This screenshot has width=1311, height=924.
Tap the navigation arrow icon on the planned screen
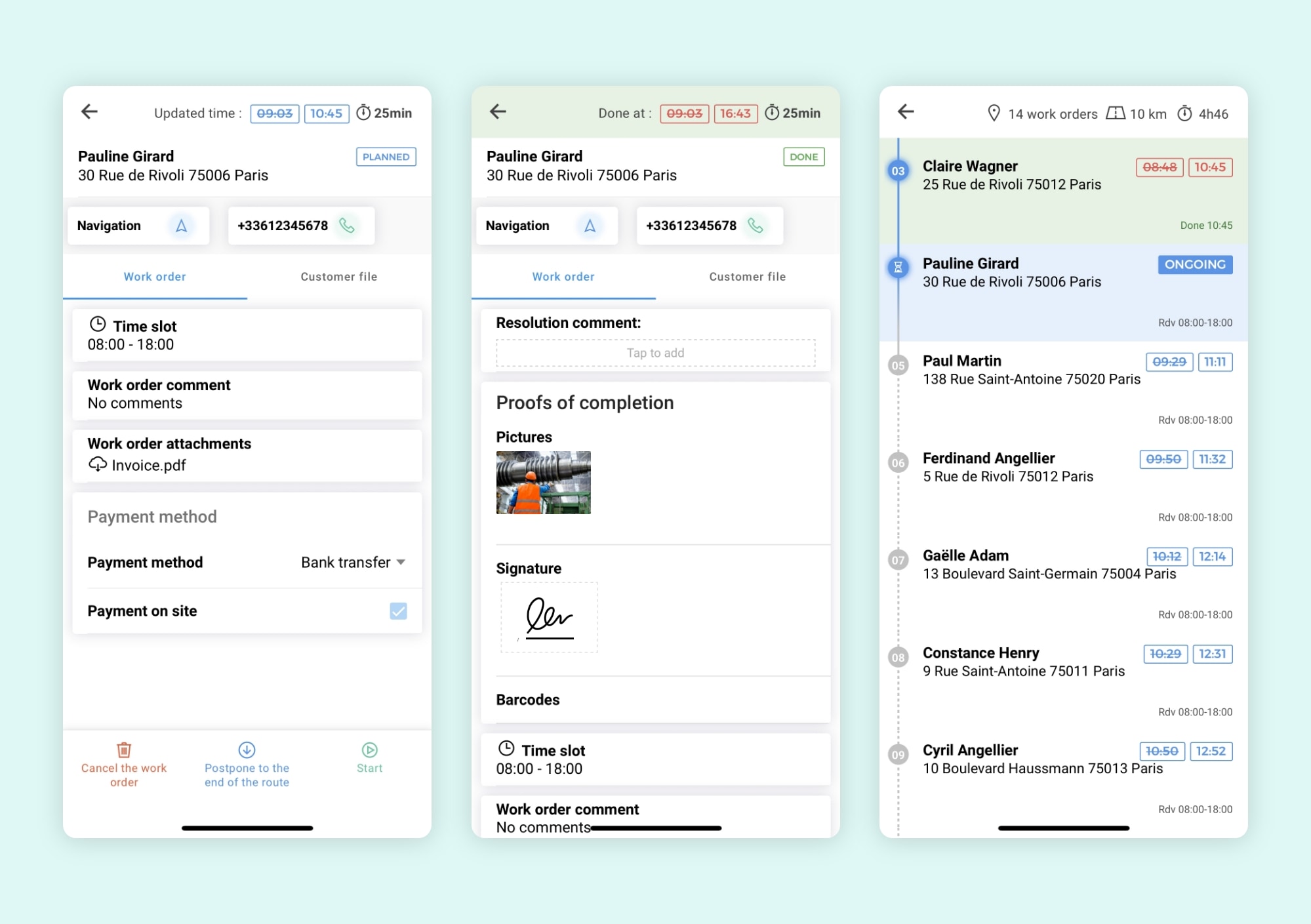pyautogui.click(x=181, y=226)
